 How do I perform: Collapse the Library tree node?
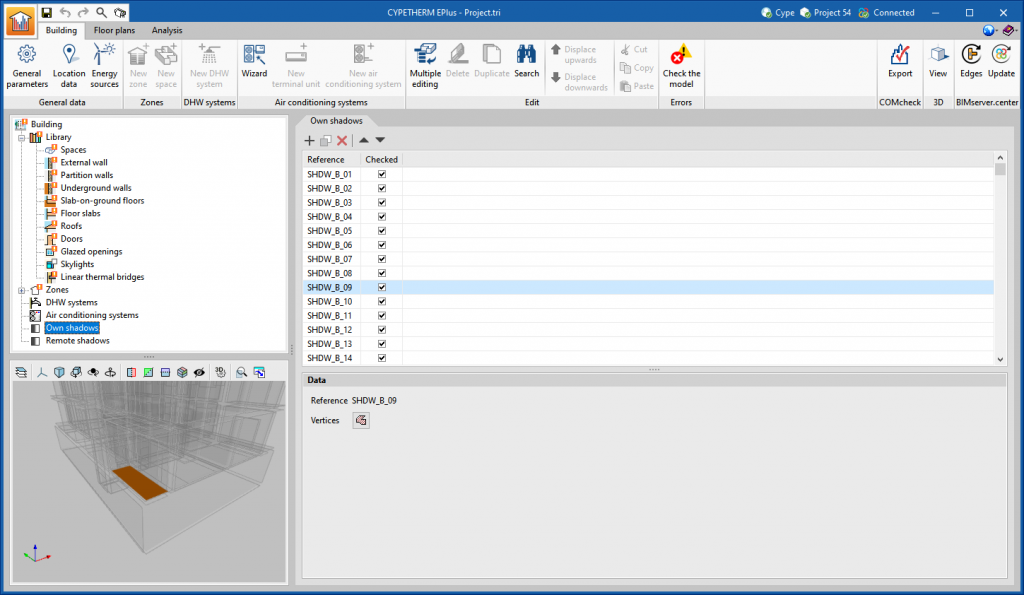click(20, 137)
